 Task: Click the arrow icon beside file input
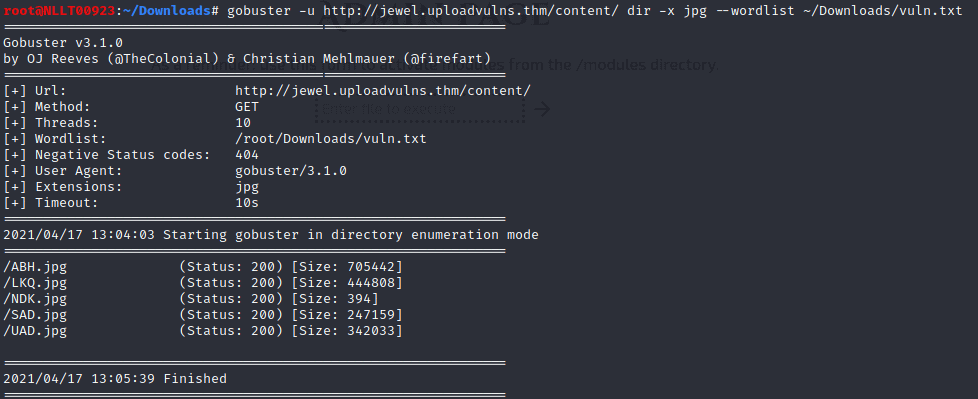coord(543,109)
